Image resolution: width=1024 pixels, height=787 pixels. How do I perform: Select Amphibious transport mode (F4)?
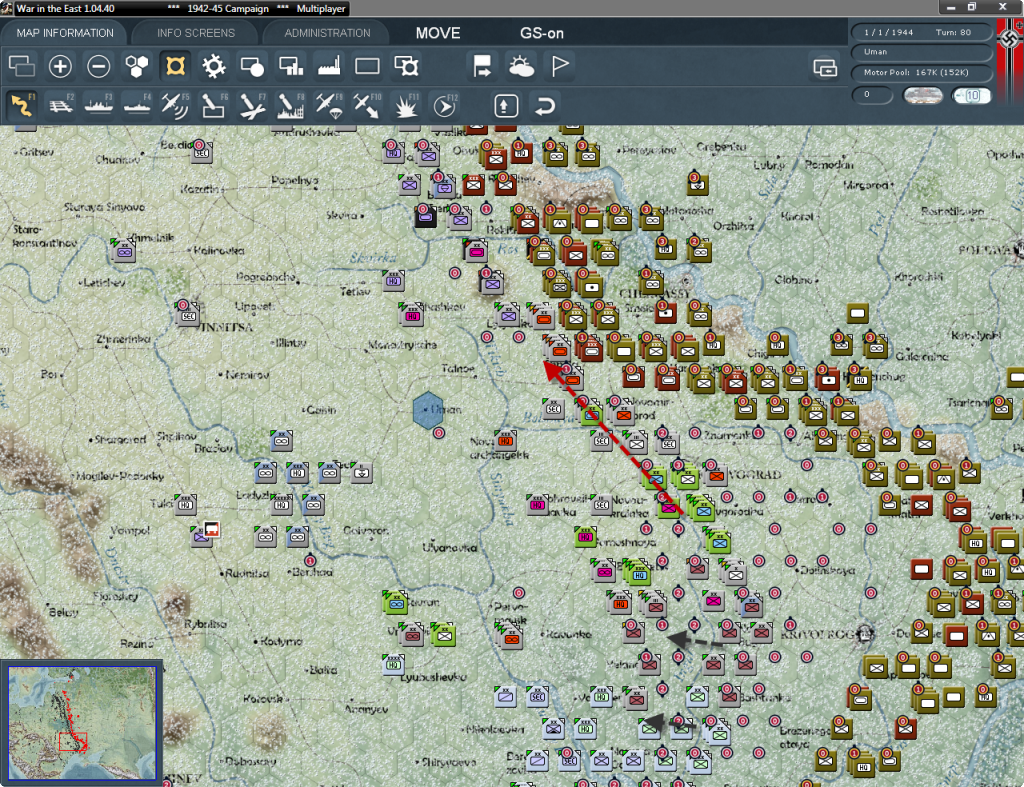point(137,105)
